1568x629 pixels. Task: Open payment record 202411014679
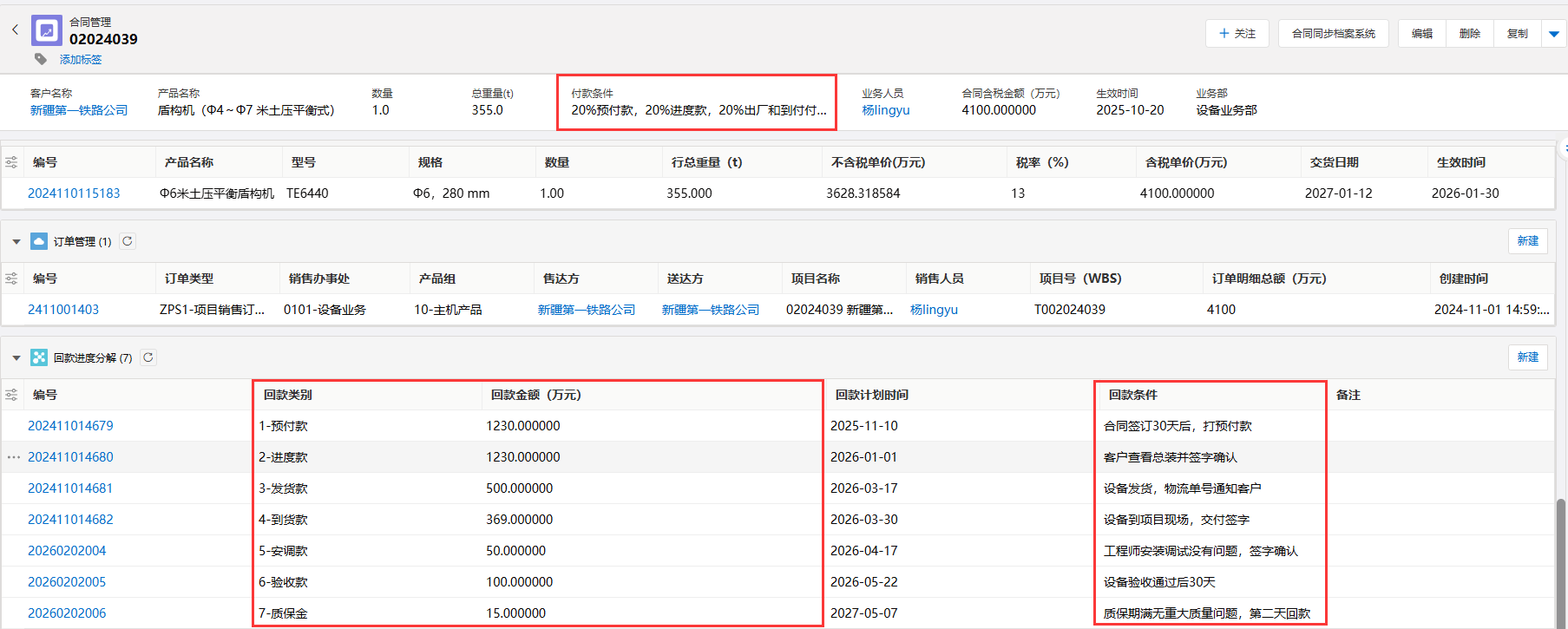click(70, 426)
